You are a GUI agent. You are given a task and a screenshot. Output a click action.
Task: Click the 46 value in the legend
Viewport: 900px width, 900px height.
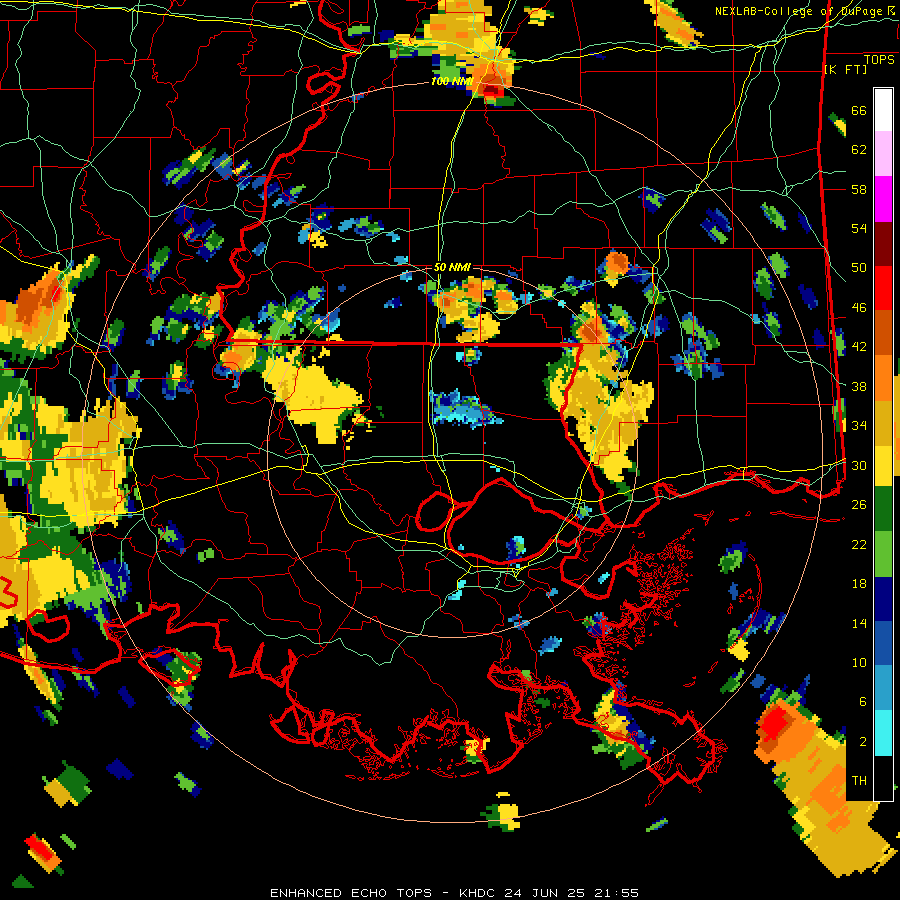tap(859, 308)
